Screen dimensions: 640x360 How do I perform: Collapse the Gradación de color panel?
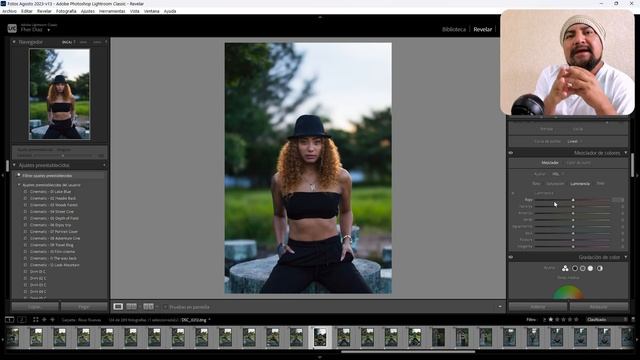click(x=625, y=257)
